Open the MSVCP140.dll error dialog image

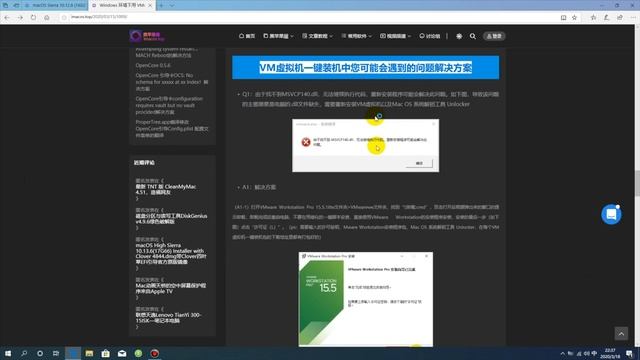[x=366, y=145]
